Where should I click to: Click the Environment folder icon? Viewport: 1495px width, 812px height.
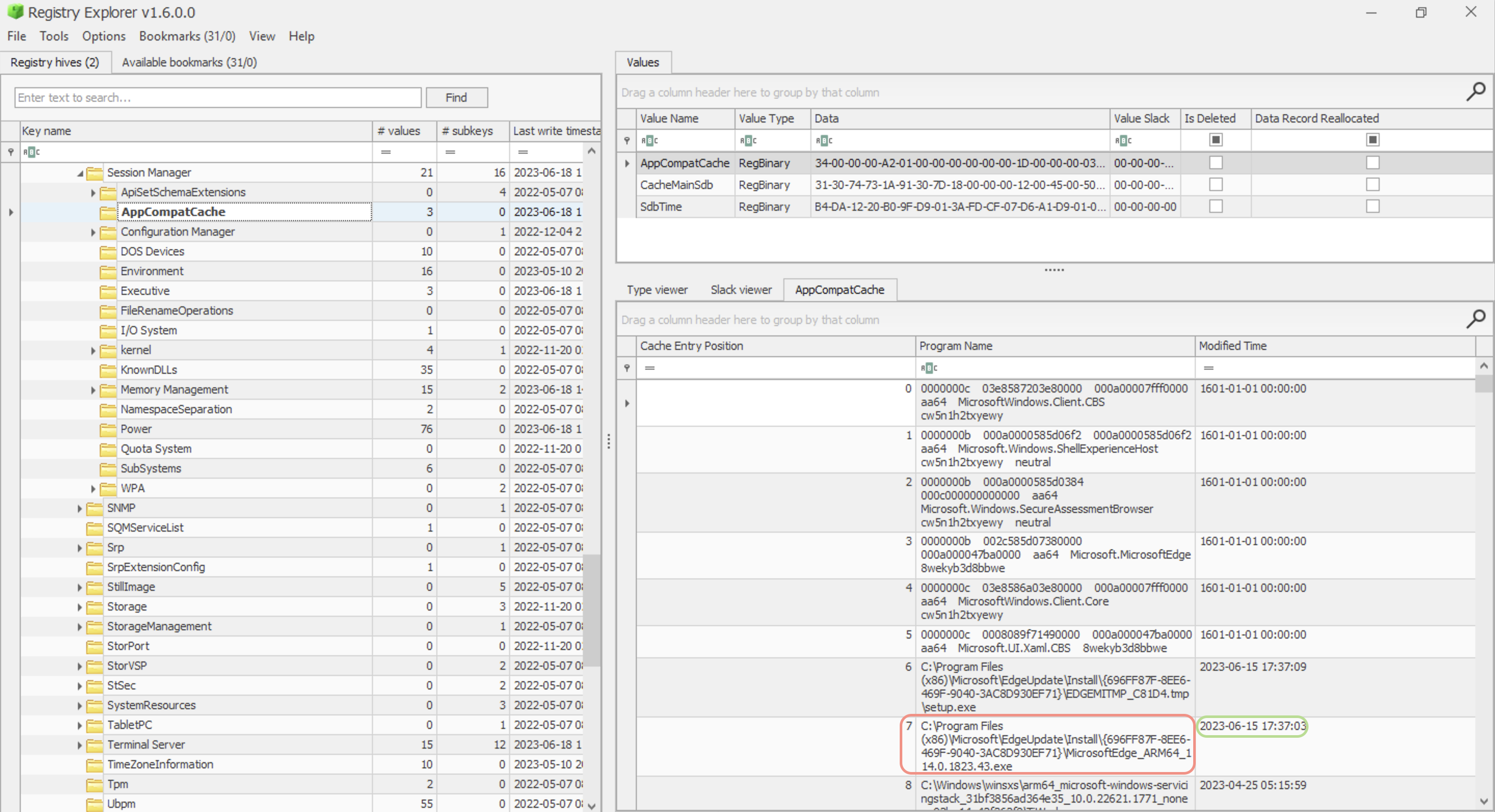click(x=108, y=272)
